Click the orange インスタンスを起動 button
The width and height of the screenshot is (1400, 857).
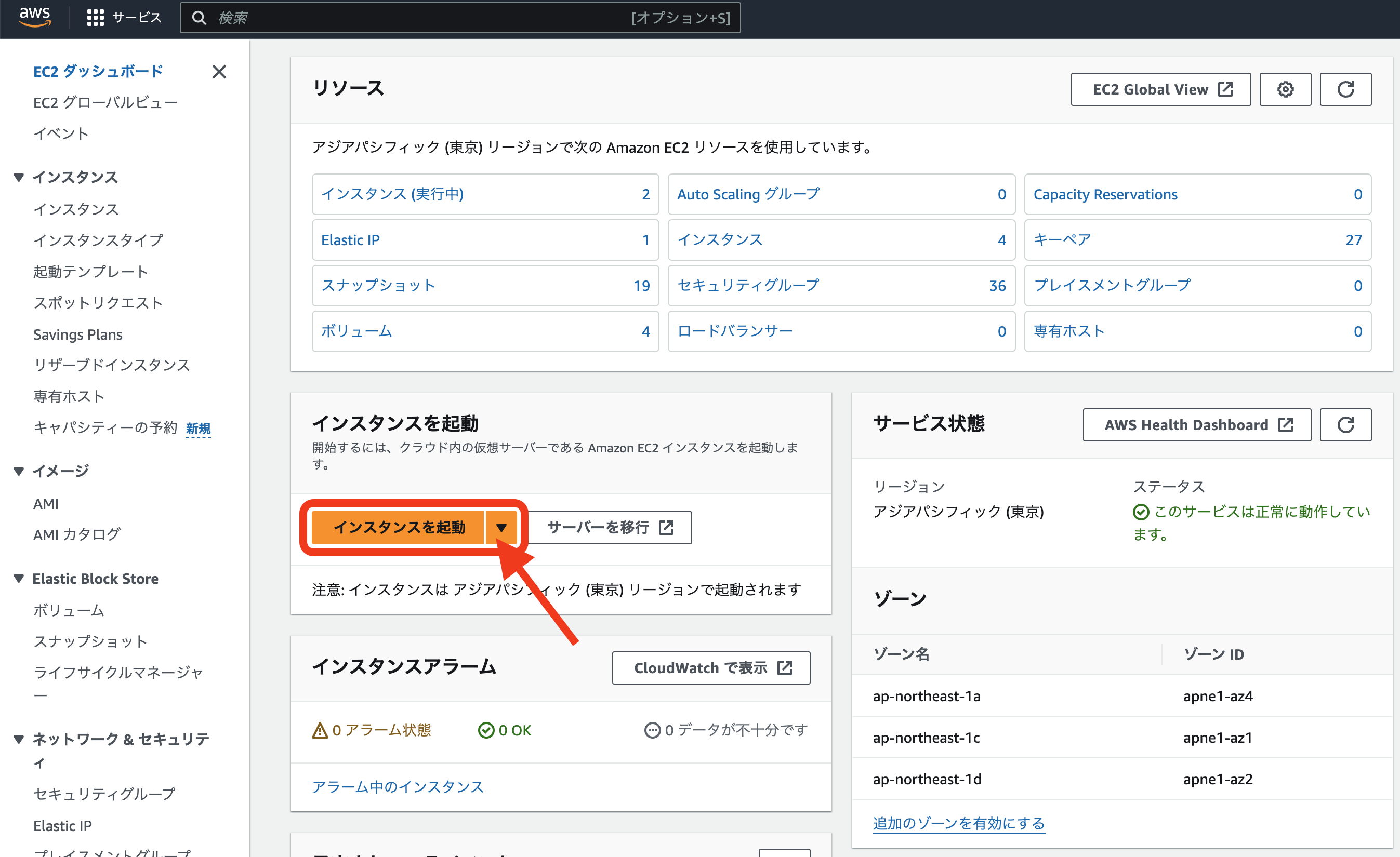[x=398, y=527]
